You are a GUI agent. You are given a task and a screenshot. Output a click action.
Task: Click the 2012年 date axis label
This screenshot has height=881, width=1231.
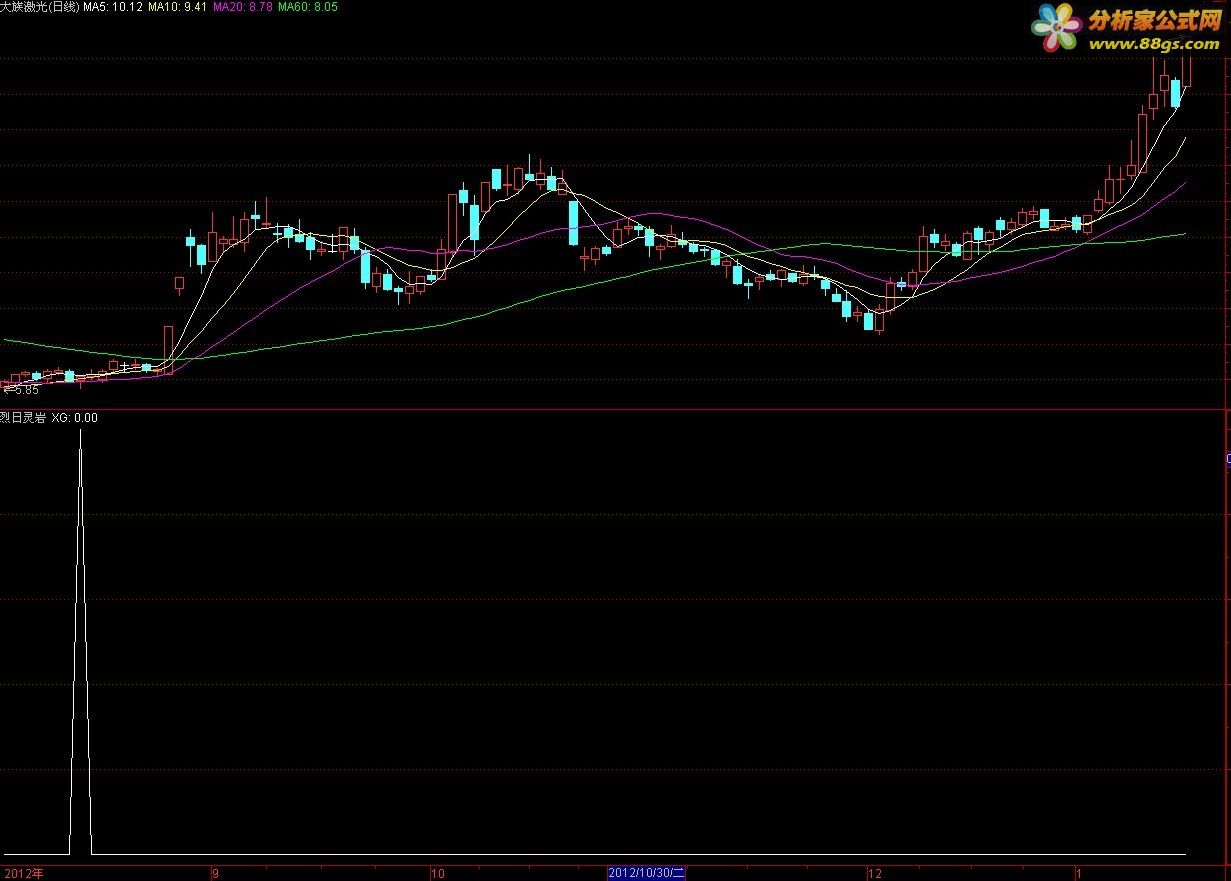22,873
